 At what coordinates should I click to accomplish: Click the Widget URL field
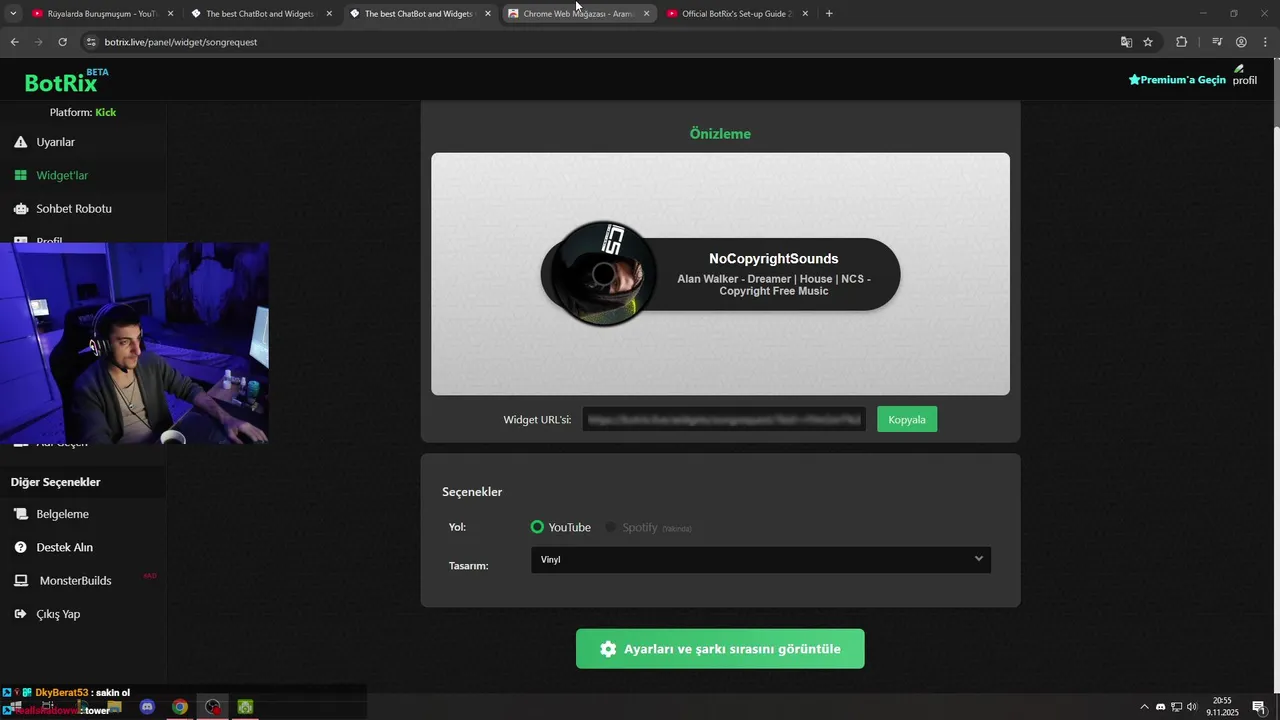tap(724, 420)
